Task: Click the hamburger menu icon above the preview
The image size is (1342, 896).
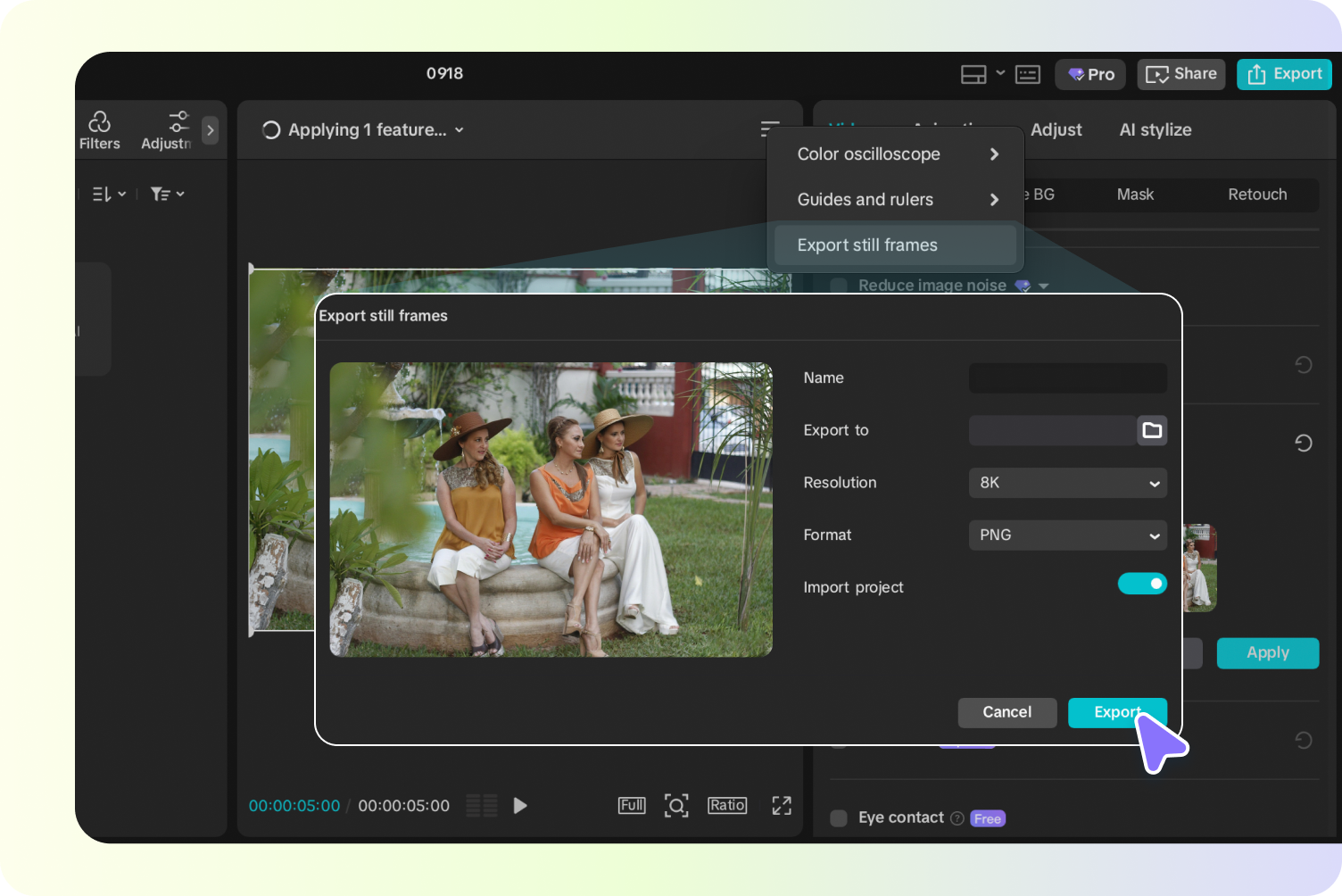Action: (x=769, y=129)
